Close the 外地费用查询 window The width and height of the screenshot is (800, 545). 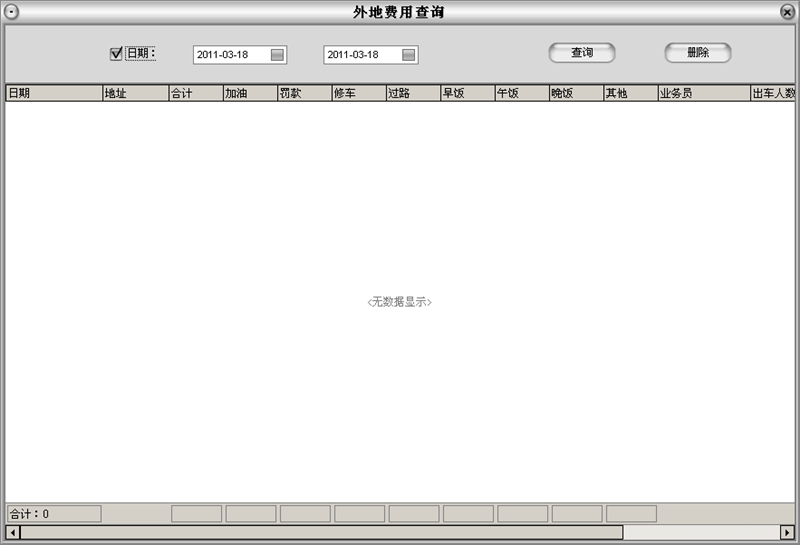click(x=787, y=12)
